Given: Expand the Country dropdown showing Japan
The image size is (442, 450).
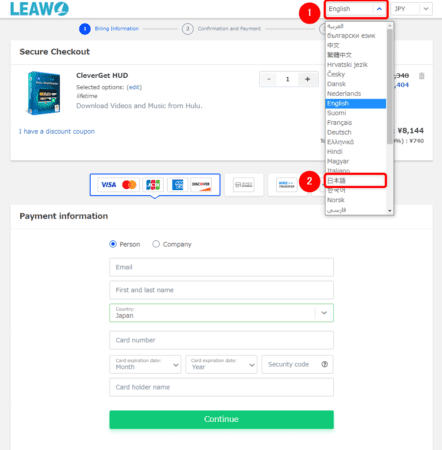Looking at the screenshot, I should (221, 313).
